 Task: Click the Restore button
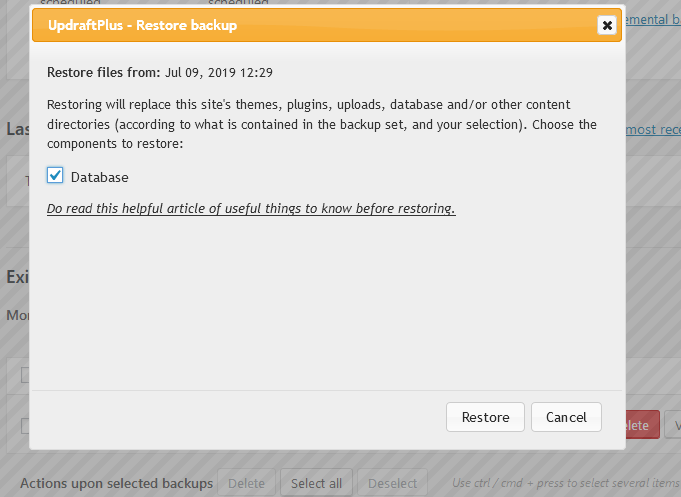(485, 417)
